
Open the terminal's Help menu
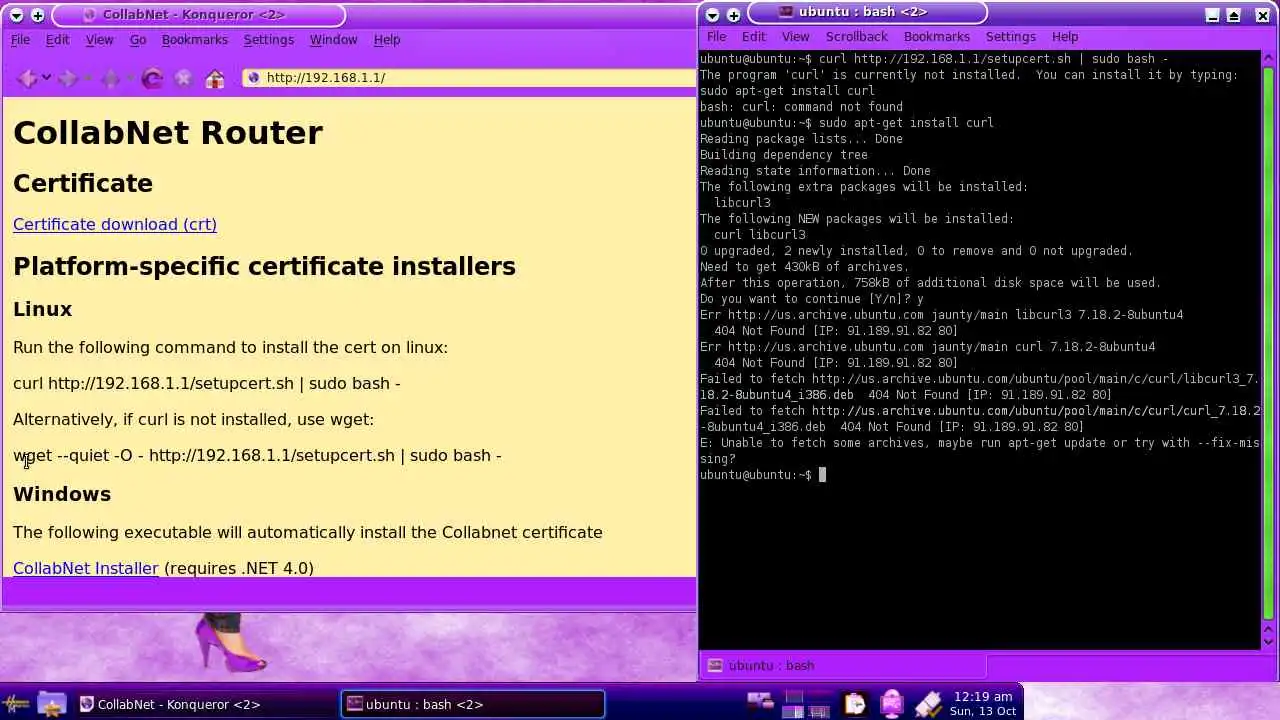click(x=1065, y=37)
